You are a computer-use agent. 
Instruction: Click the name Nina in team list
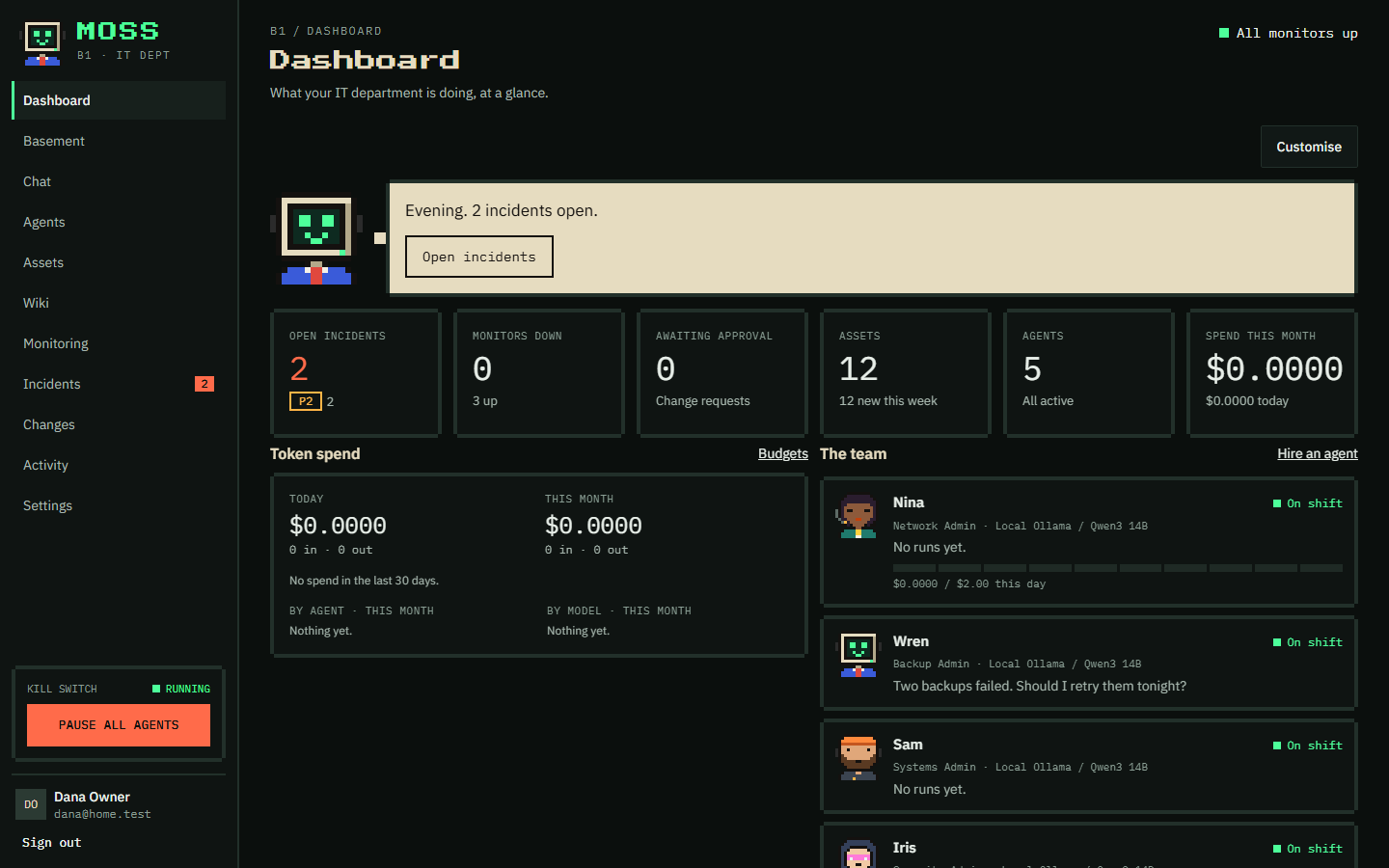(909, 502)
